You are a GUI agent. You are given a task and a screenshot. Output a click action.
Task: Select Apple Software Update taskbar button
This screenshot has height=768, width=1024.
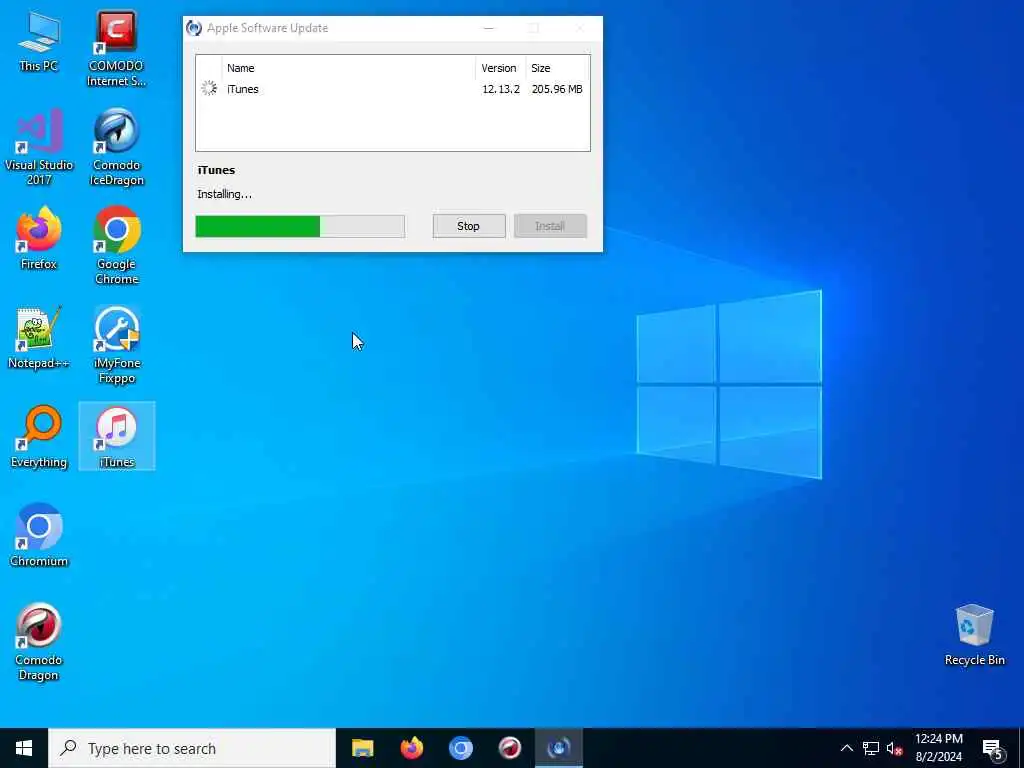pyautogui.click(x=558, y=748)
